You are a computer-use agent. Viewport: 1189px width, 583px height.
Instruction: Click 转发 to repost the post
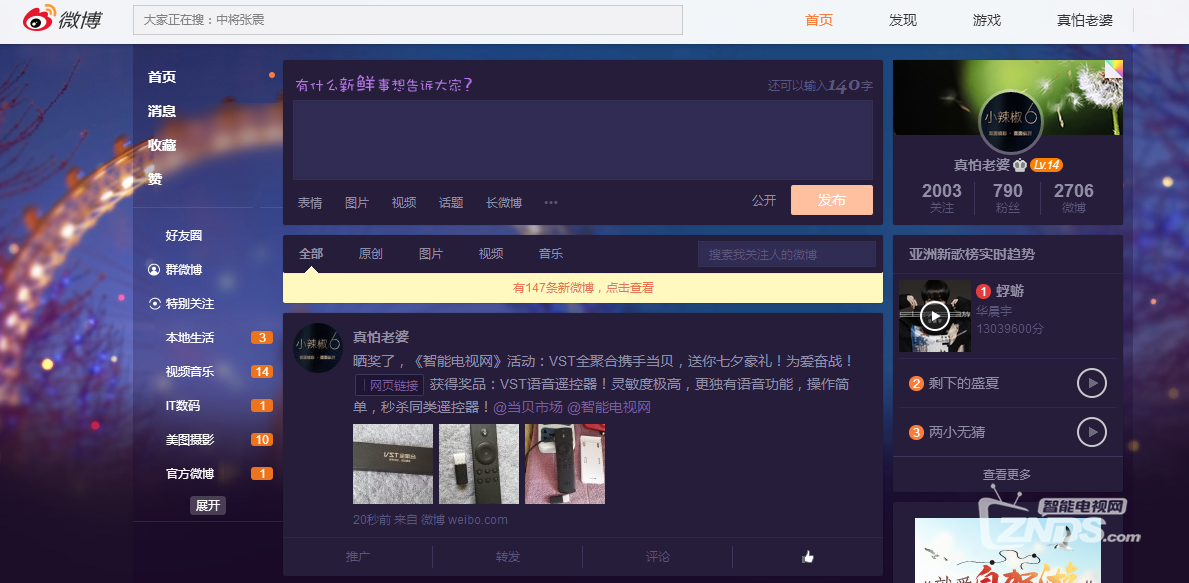(x=507, y=557)
